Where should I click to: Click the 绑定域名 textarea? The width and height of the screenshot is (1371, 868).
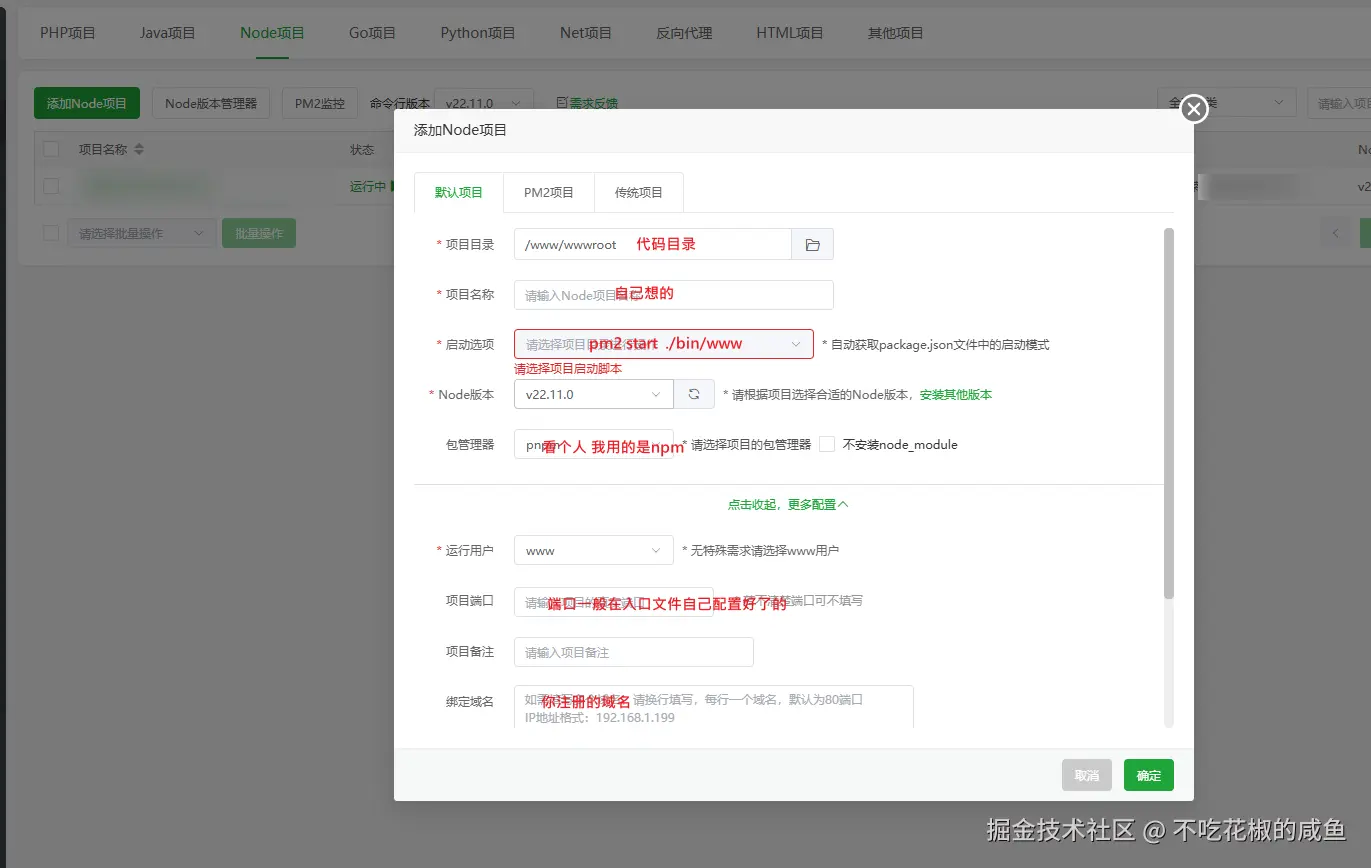pos(714,707)
